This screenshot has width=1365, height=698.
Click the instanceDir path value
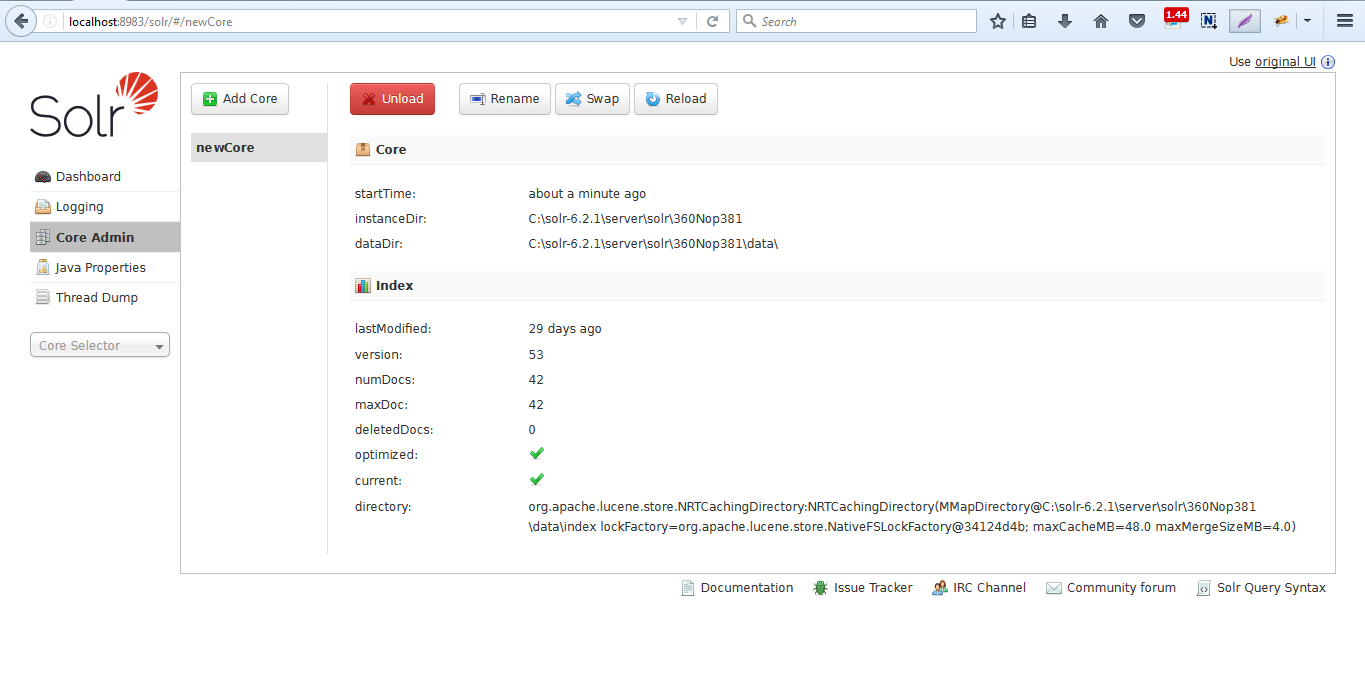(635, 218)
